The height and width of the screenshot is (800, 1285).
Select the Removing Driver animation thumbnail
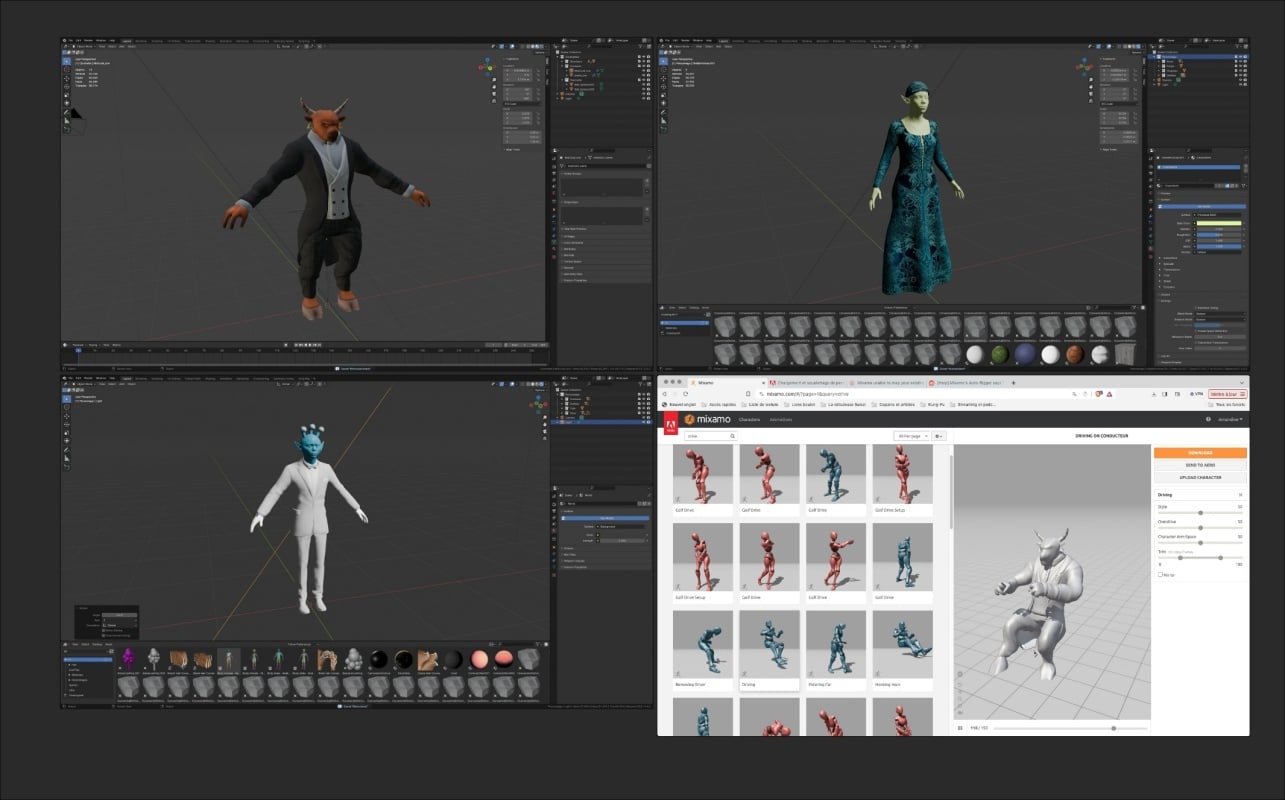(702, 645)
